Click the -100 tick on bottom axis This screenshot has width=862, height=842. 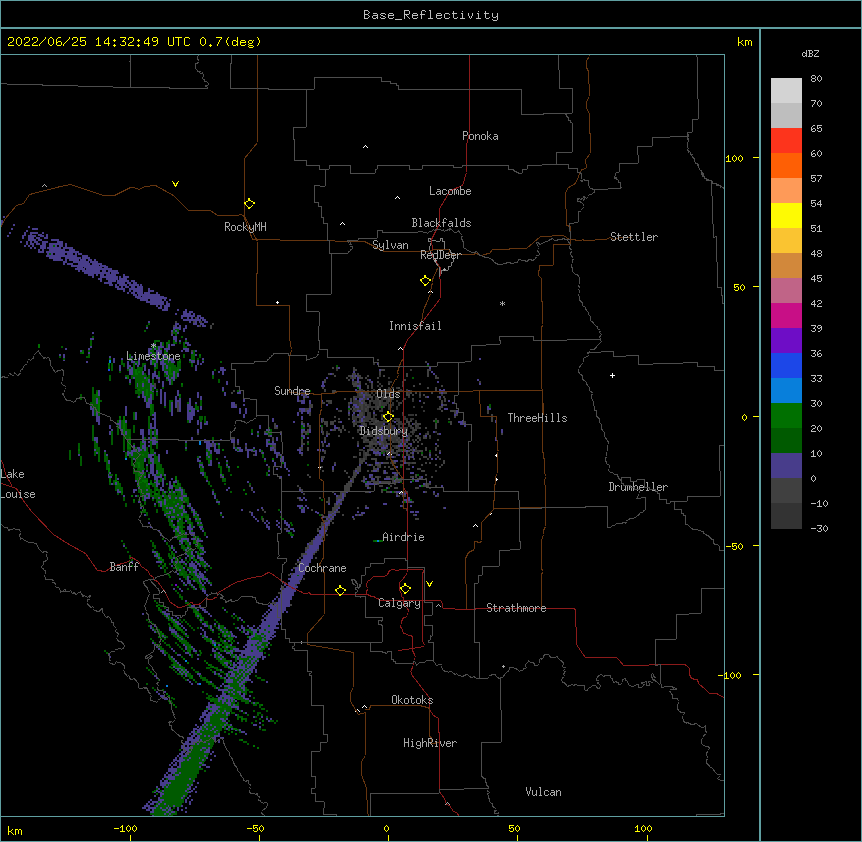[x=125, y=828]
